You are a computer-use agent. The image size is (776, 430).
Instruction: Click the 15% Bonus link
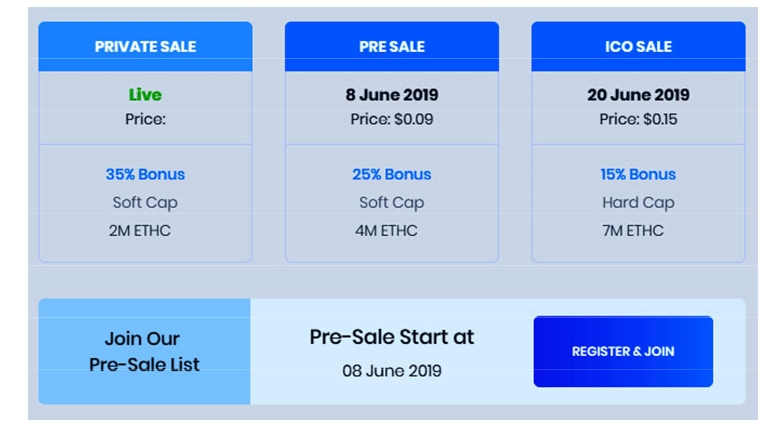pos(638,174)
